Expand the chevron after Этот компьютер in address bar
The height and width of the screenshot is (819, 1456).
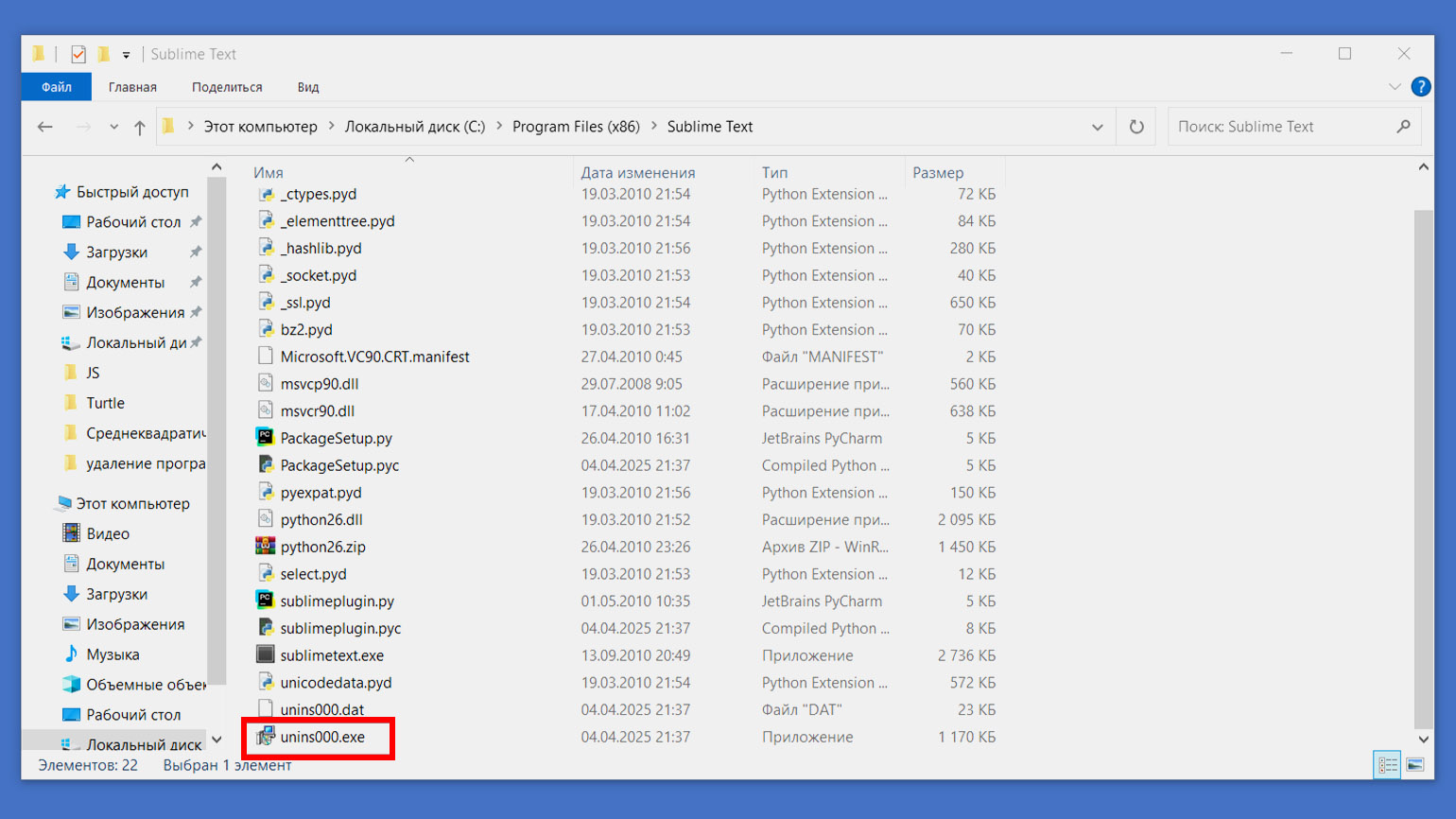(332, 127)
